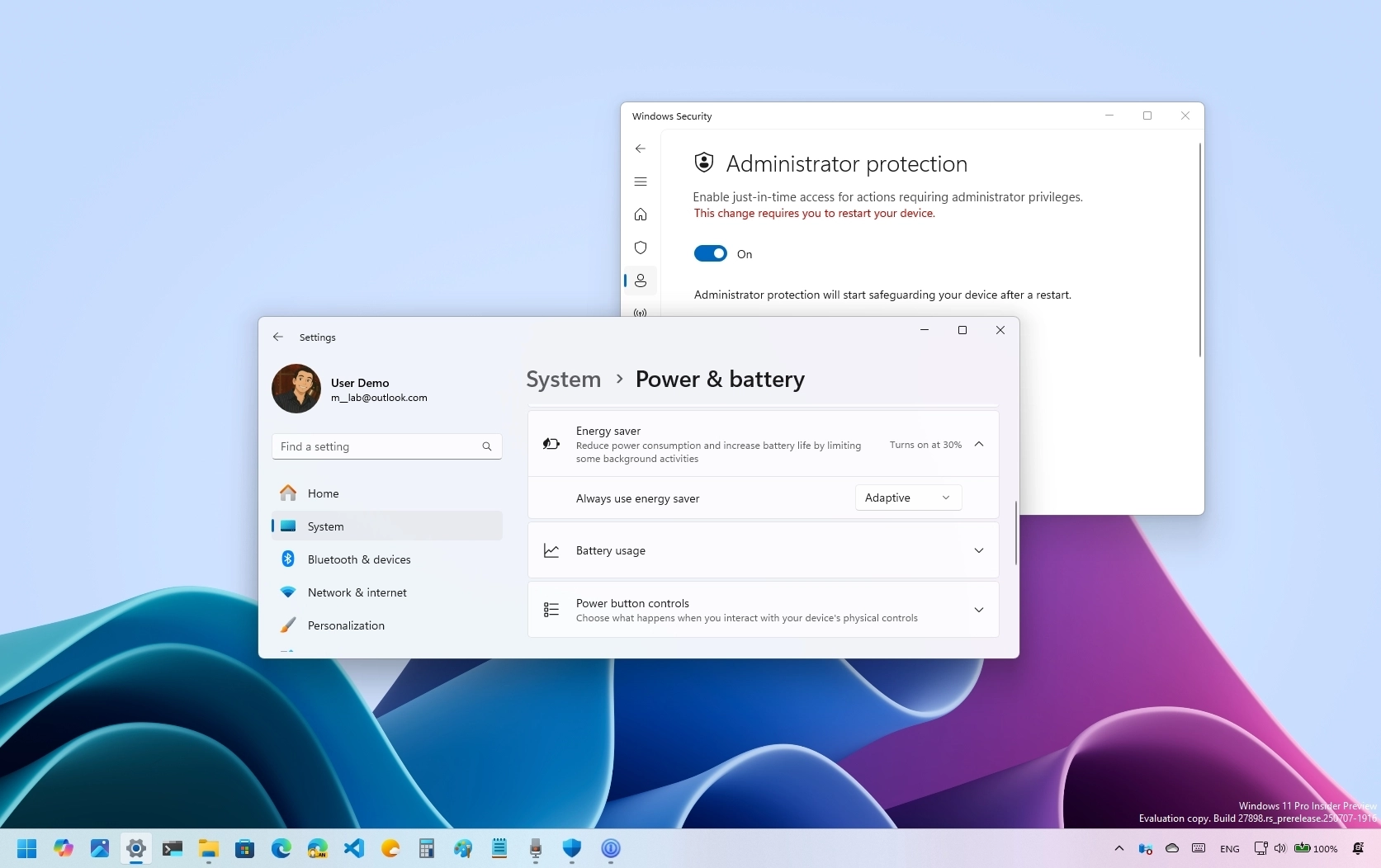This screenshot has height=868, width=1381.
Task: Focus the Find a setting search box
Action: (x=386, y=446)
